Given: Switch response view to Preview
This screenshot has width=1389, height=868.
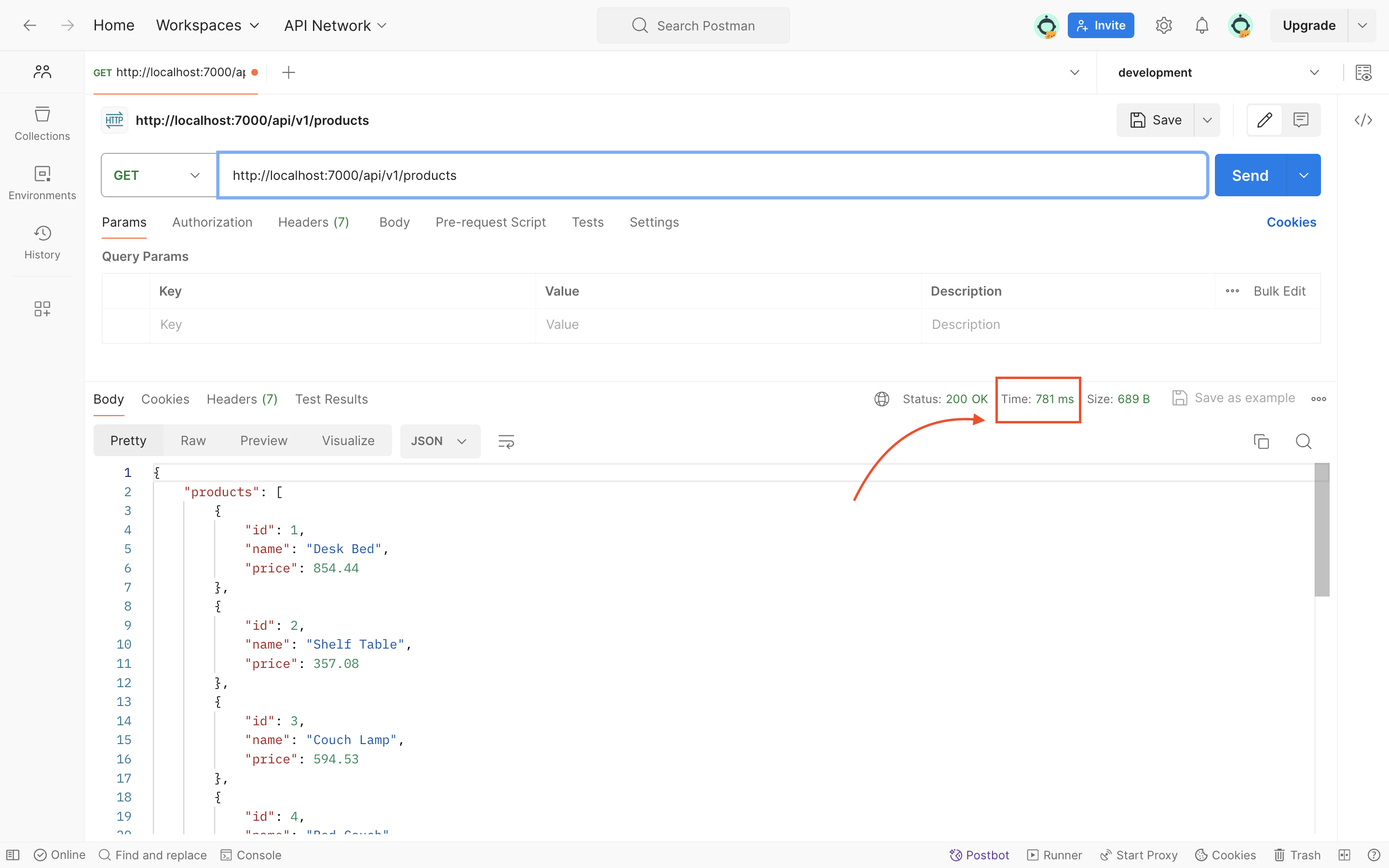Looking at the screenshot, I should (263, 440).
